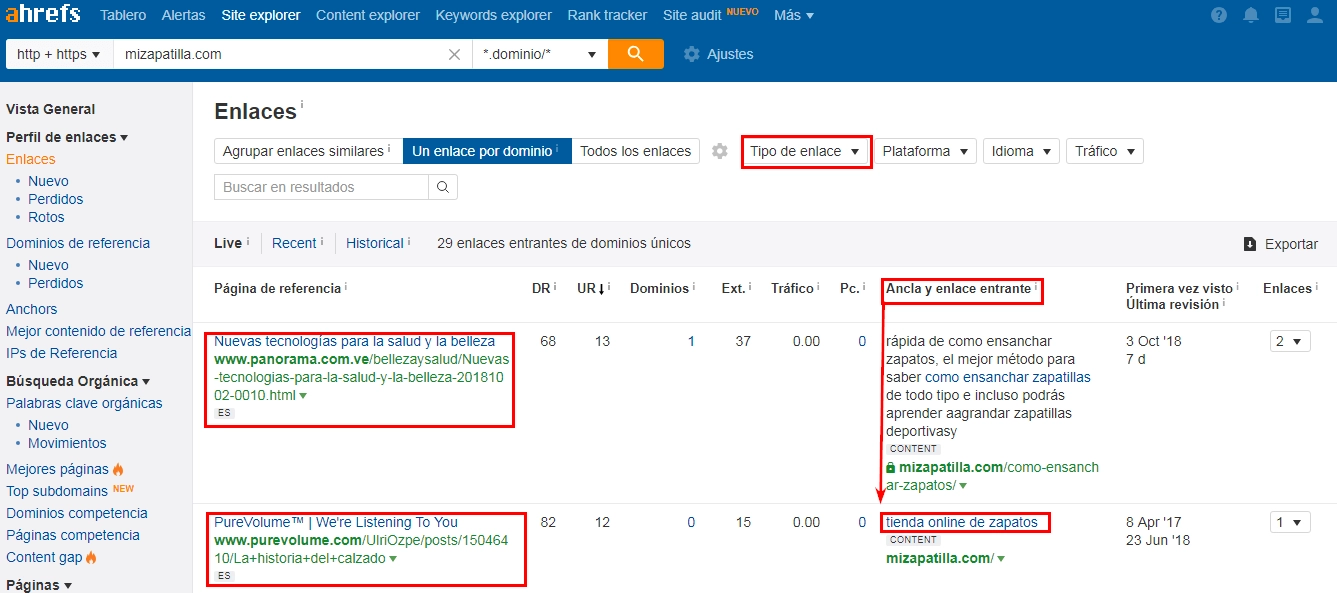Switch to the Recent tab
Viewport: 1337px width, 593px height.
[294, 243]
